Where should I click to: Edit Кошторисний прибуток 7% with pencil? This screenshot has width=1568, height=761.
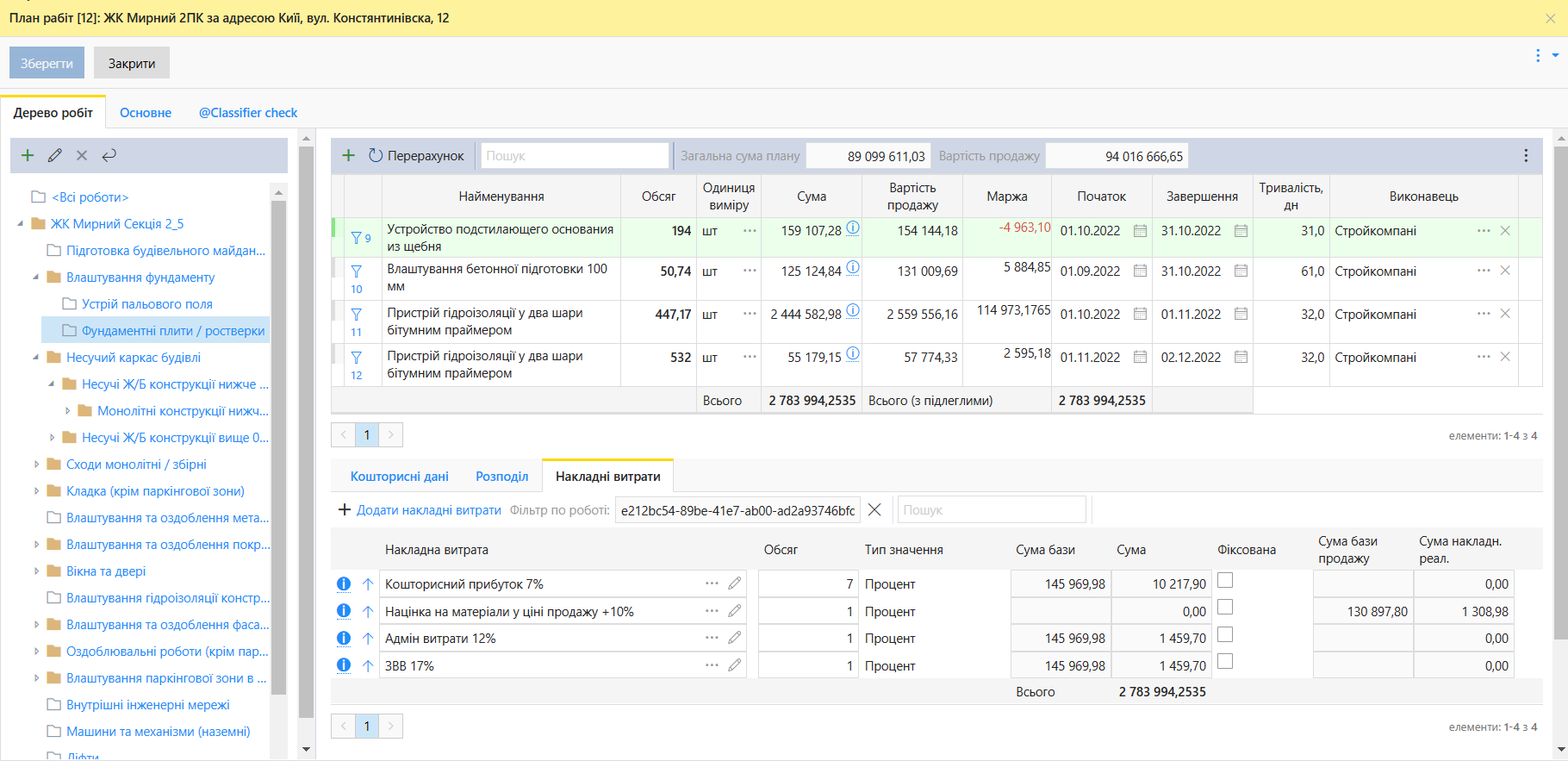(x=734, y=583)
